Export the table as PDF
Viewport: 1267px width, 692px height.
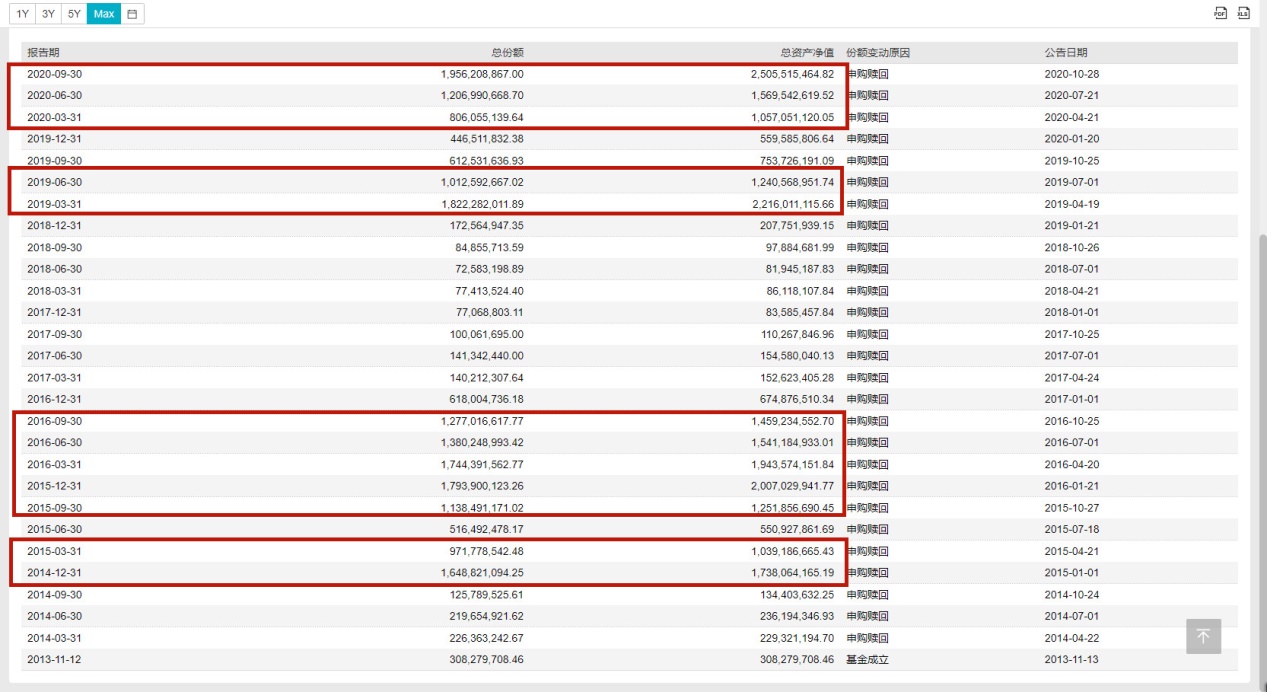click(1220, 13)
